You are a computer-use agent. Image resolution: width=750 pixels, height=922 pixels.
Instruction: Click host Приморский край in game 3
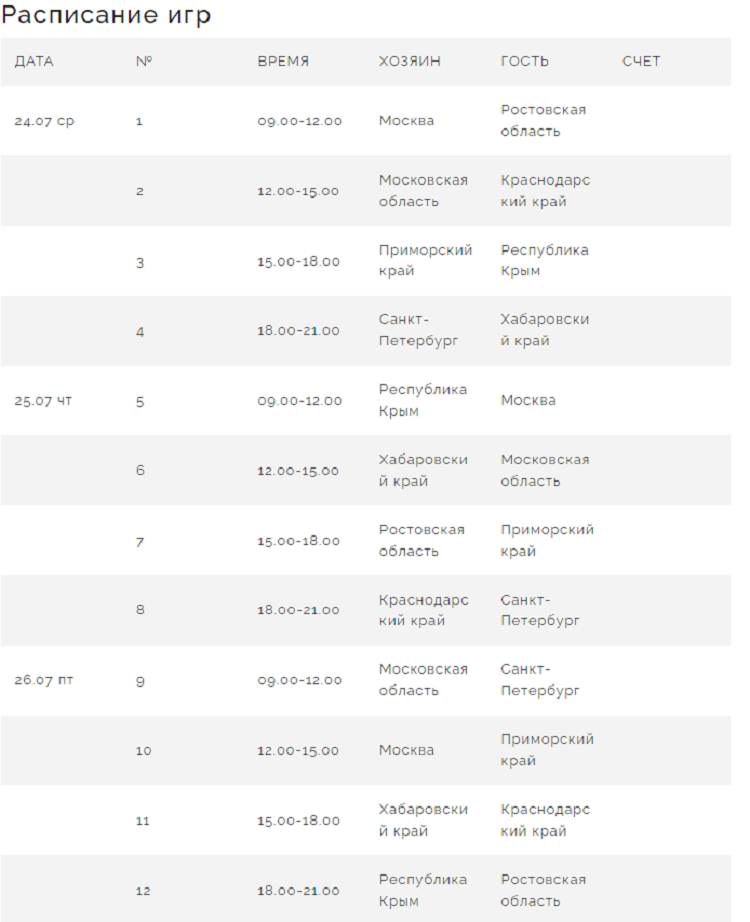point(425,261)
